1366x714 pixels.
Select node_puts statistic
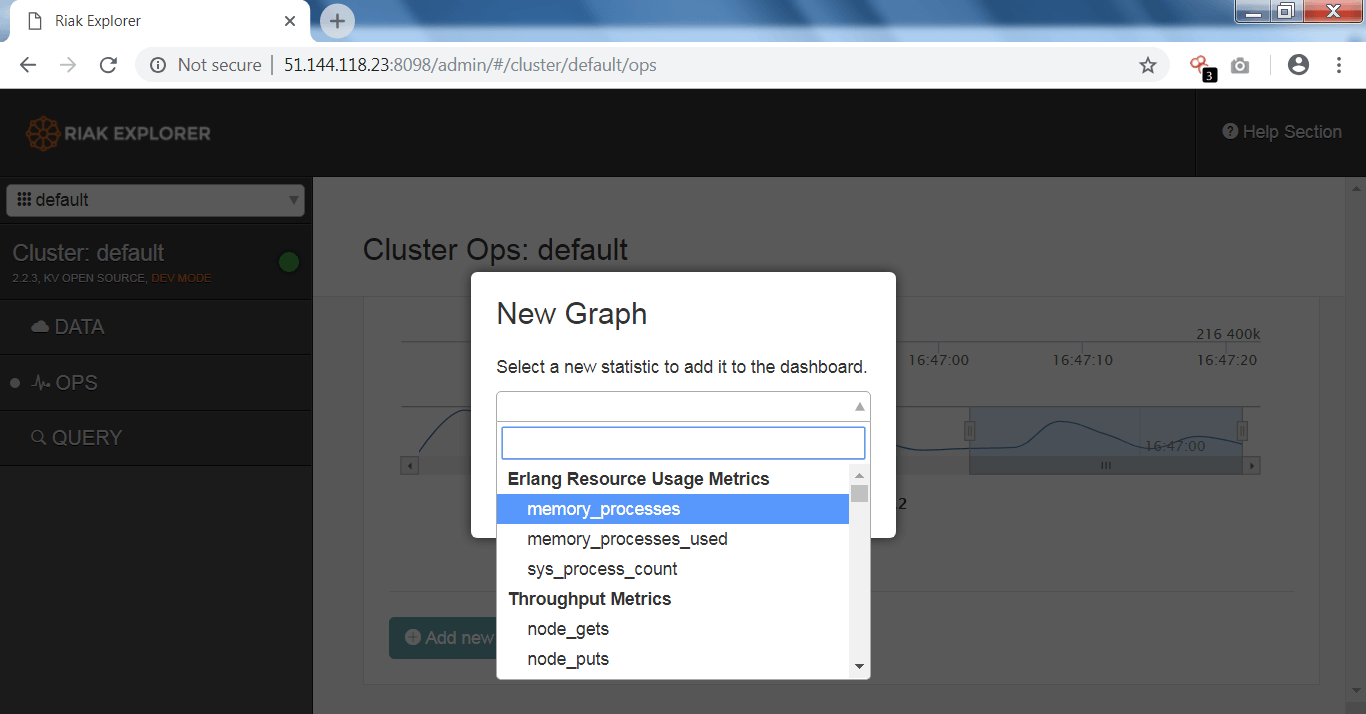pyautogui.click(x=673, y=659)
